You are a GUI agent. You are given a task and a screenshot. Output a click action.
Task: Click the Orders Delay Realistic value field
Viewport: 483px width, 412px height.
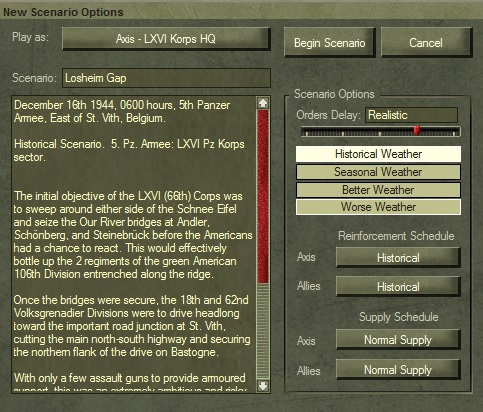(x=411, y=115)
